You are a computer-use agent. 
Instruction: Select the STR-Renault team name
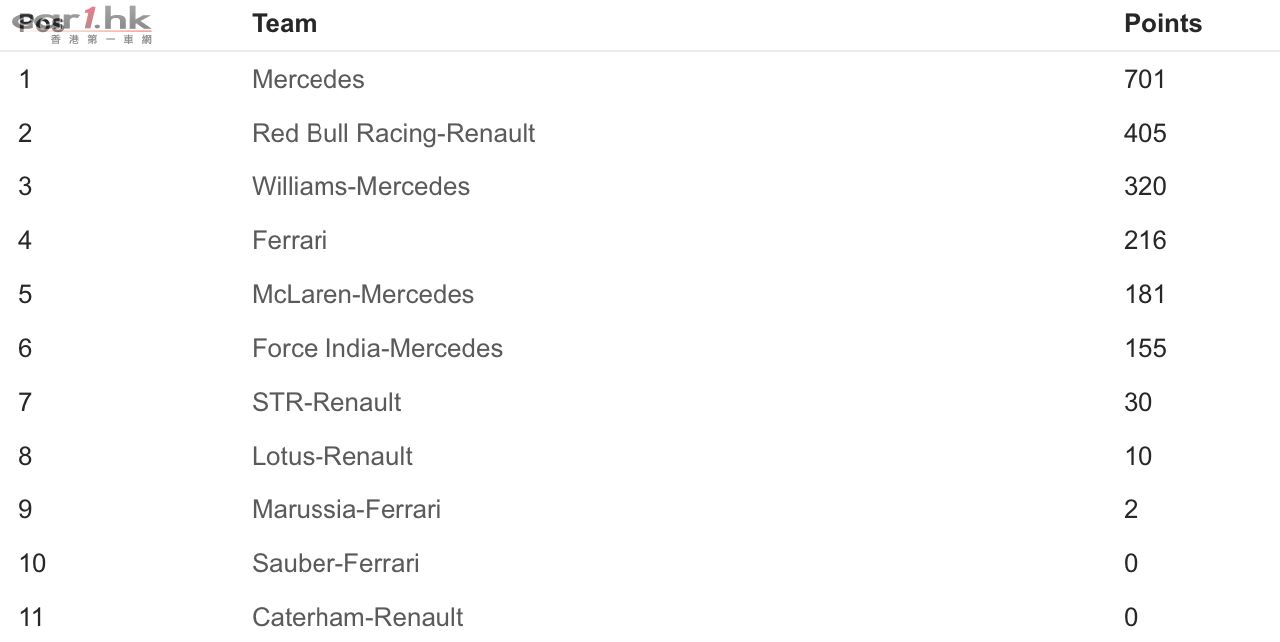click(327, 403)
